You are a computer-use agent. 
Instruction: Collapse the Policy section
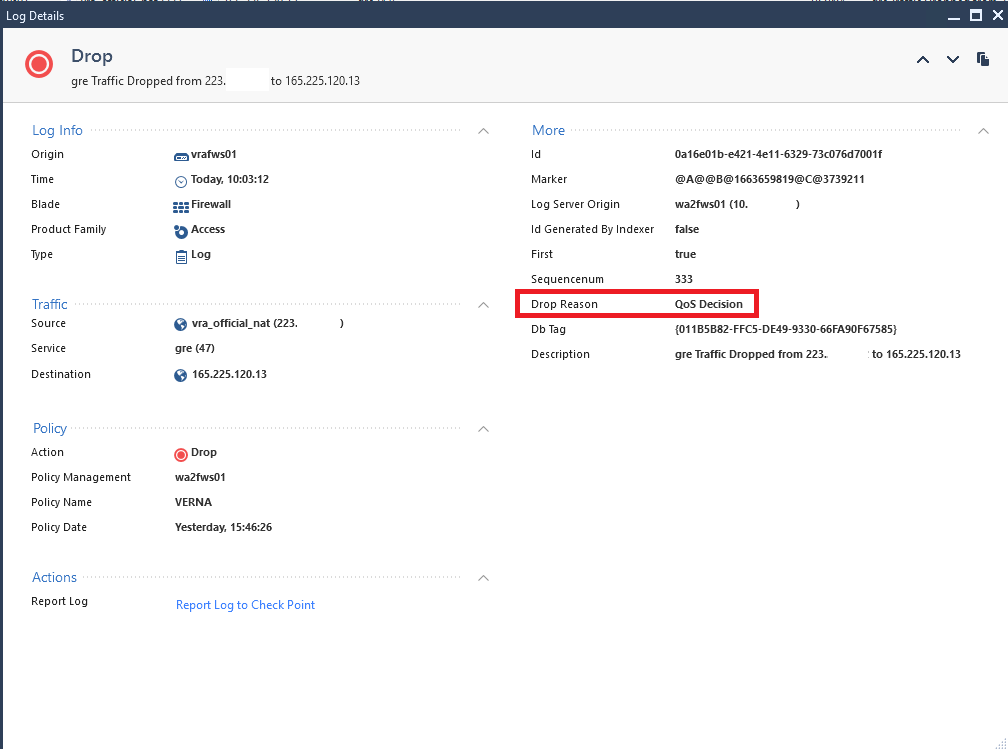(484, 429)
